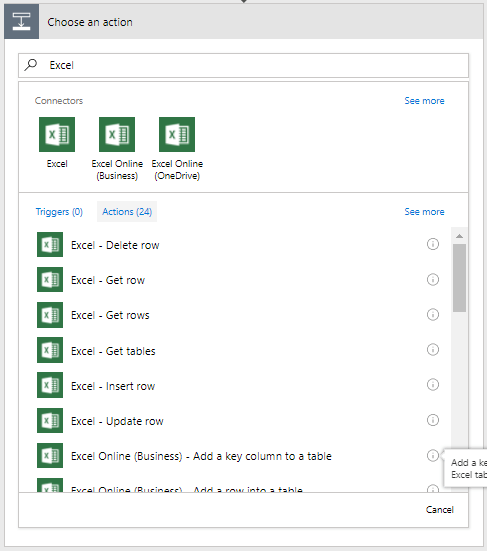Click the Excel icon beside Get rows
Image resolution: width=487 pixels, height=551 pixels.
point(50,315)
